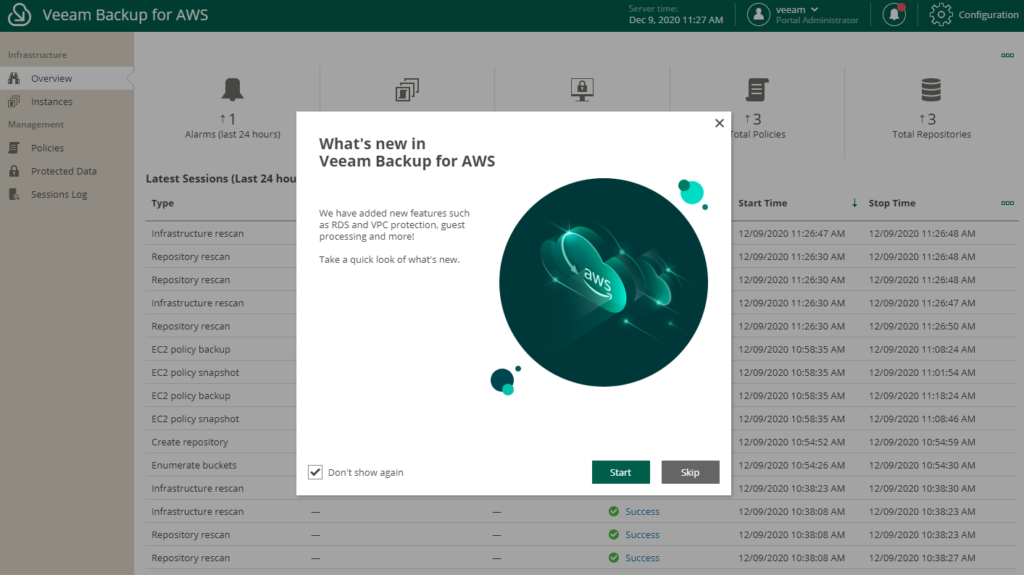This screenshot has height=575, width=1024.
Task: Click the Alarms bell widget icon
Action: coord(232,90)
